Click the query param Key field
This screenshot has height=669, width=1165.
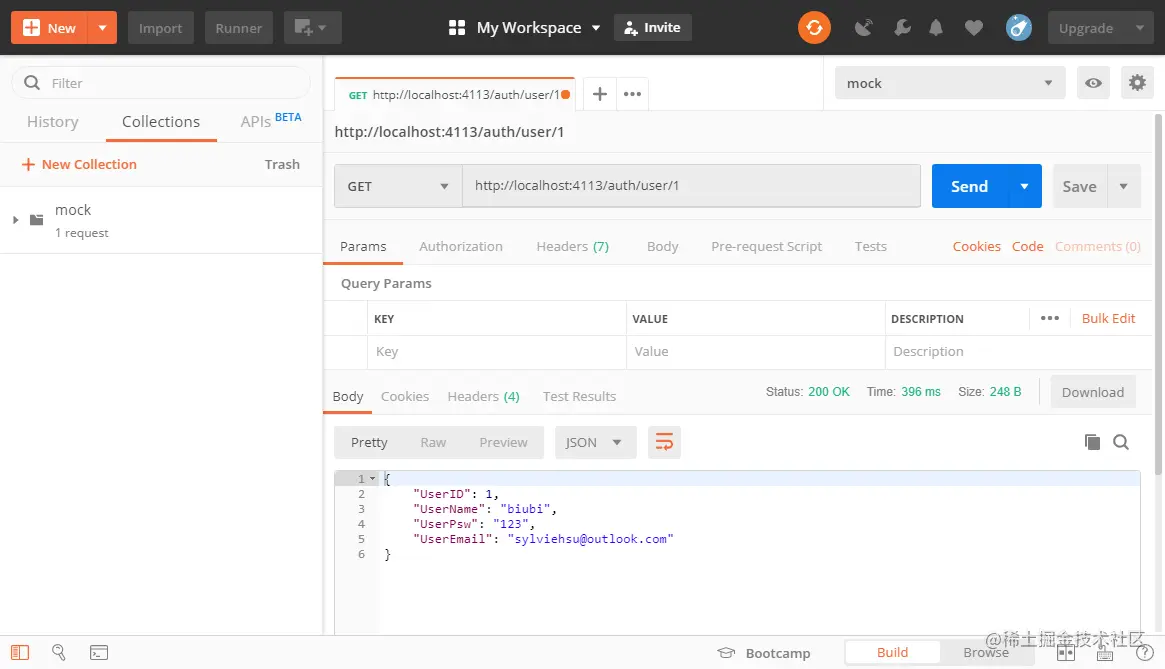pyautogui.click(x=496, y=352)
